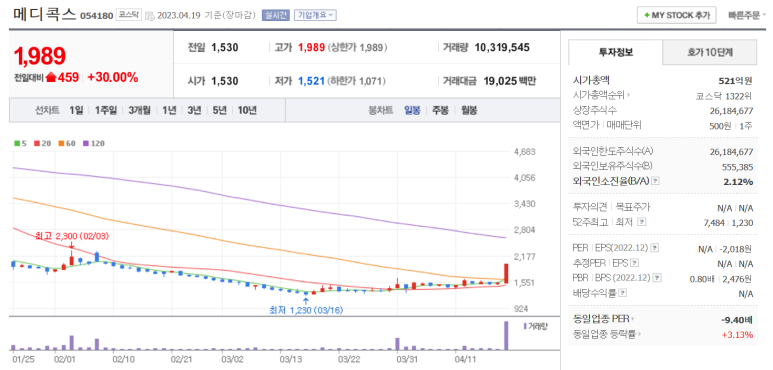This screenshot has width=773, height=370.
Task: Select the 일봉 daily candle chart
Action: click(x=412, y=110)
